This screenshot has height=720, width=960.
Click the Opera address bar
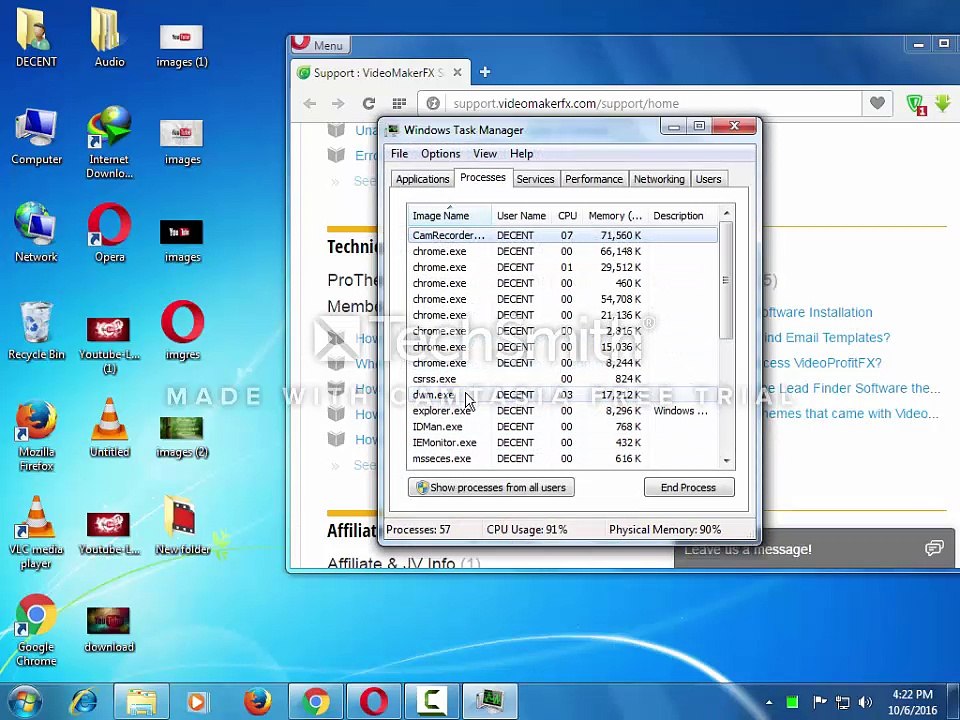651,103
